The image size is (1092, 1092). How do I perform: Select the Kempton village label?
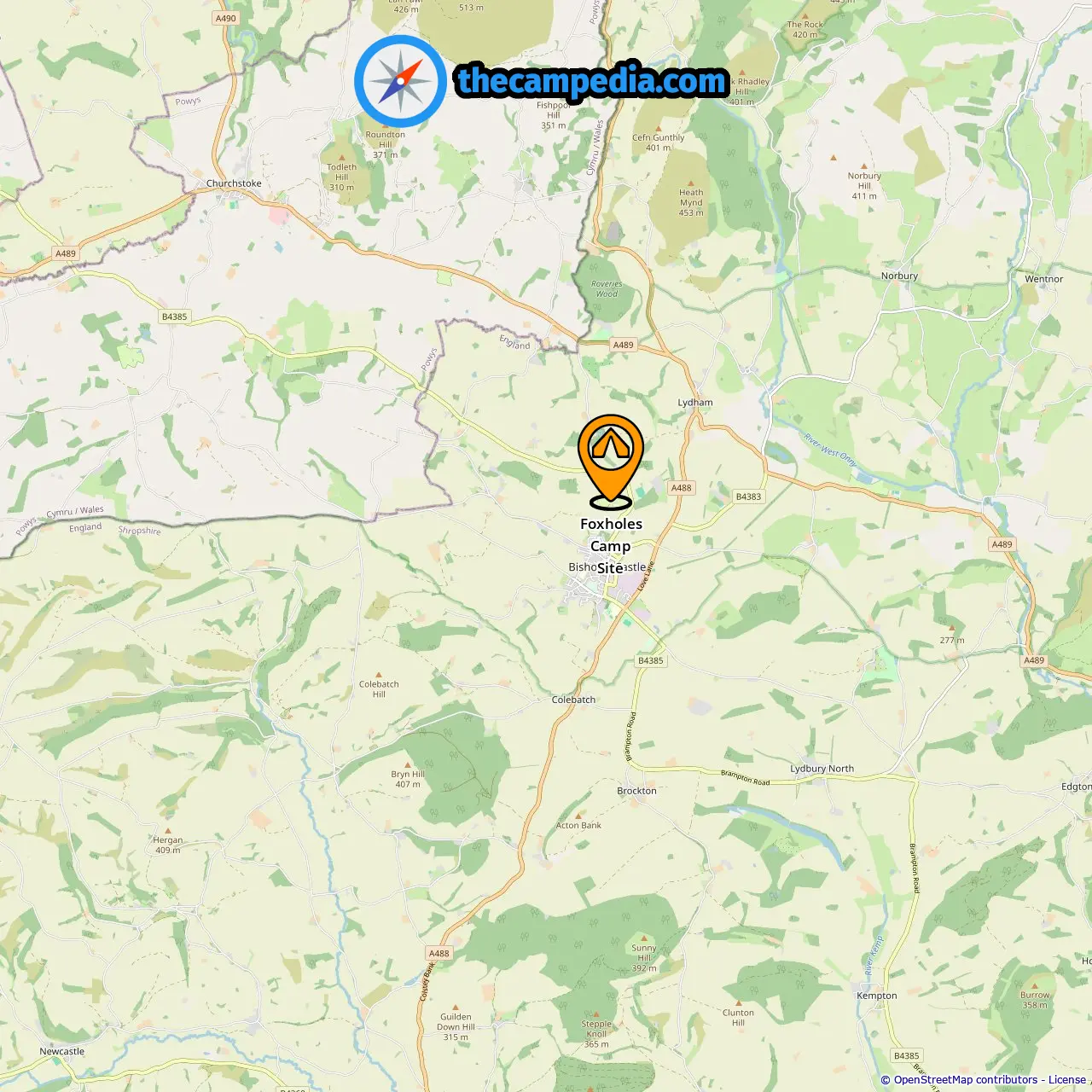tap(877, 996)
